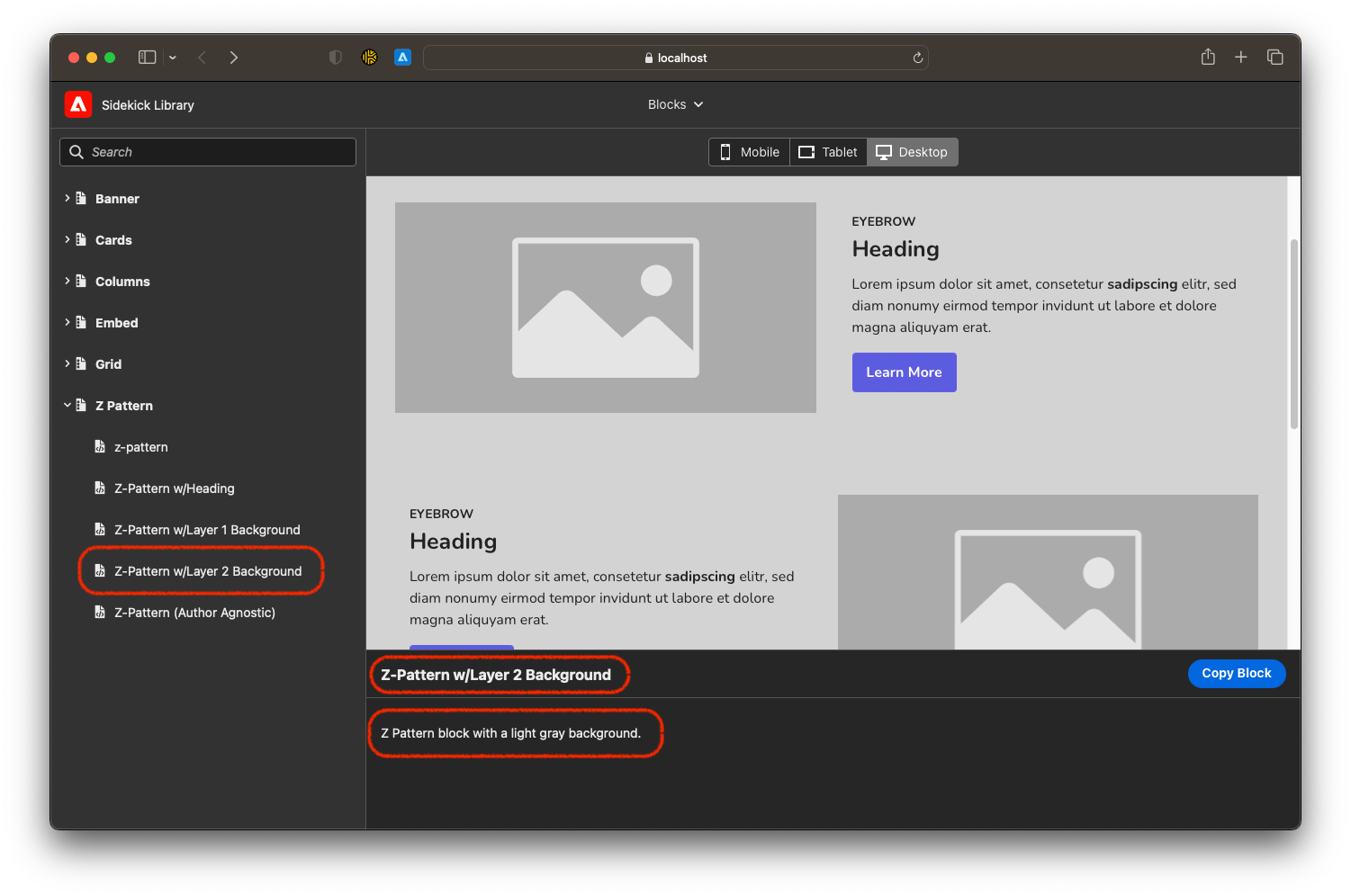This screenshot has height=896, width=1351.
Task: Select Z-Pattern w/Heading from the list
Action: [174, 488]
